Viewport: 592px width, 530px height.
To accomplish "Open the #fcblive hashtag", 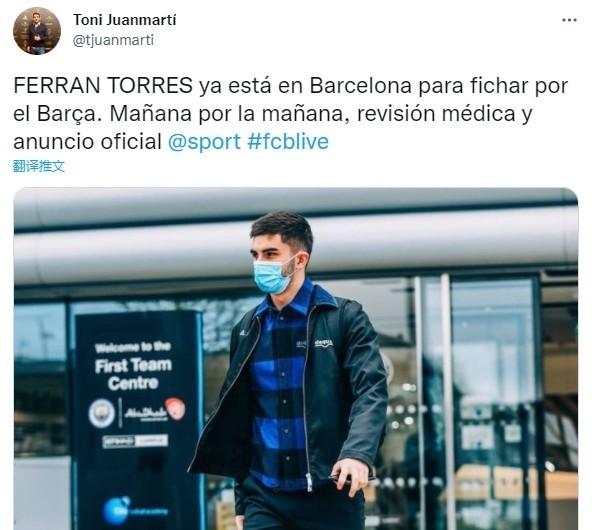I will pyautogui.click(x=288, y=142).
